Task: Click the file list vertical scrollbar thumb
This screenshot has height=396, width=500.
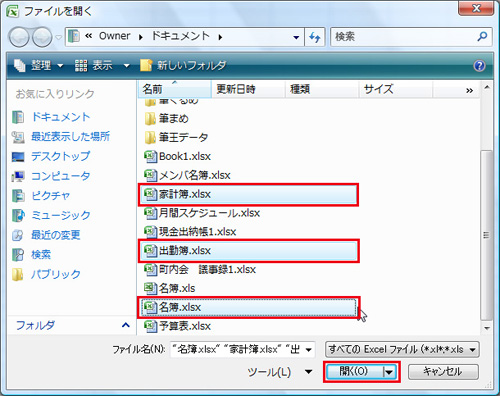Action: coord(487,235)
